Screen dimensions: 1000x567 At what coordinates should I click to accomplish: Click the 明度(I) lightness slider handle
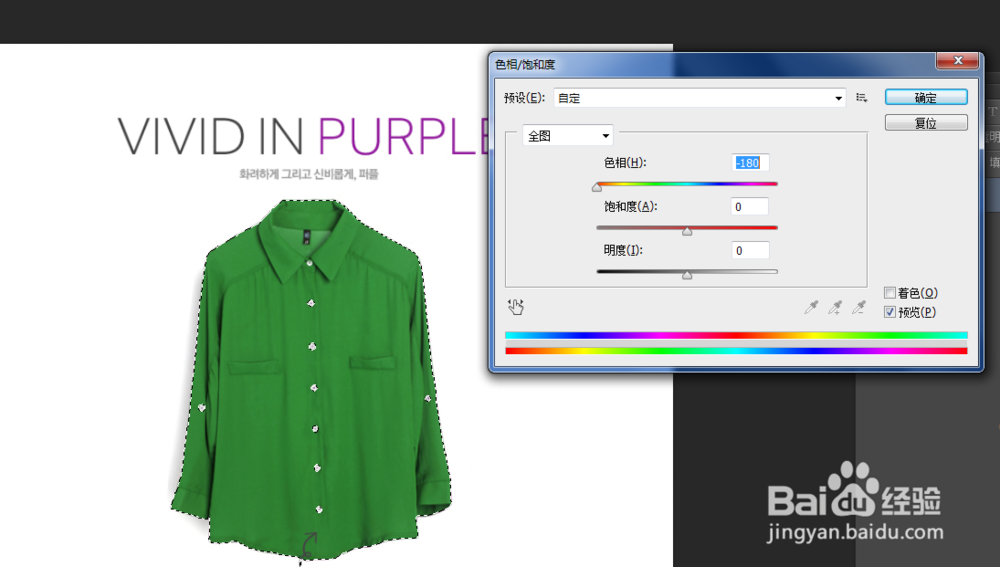pos(687,276)
